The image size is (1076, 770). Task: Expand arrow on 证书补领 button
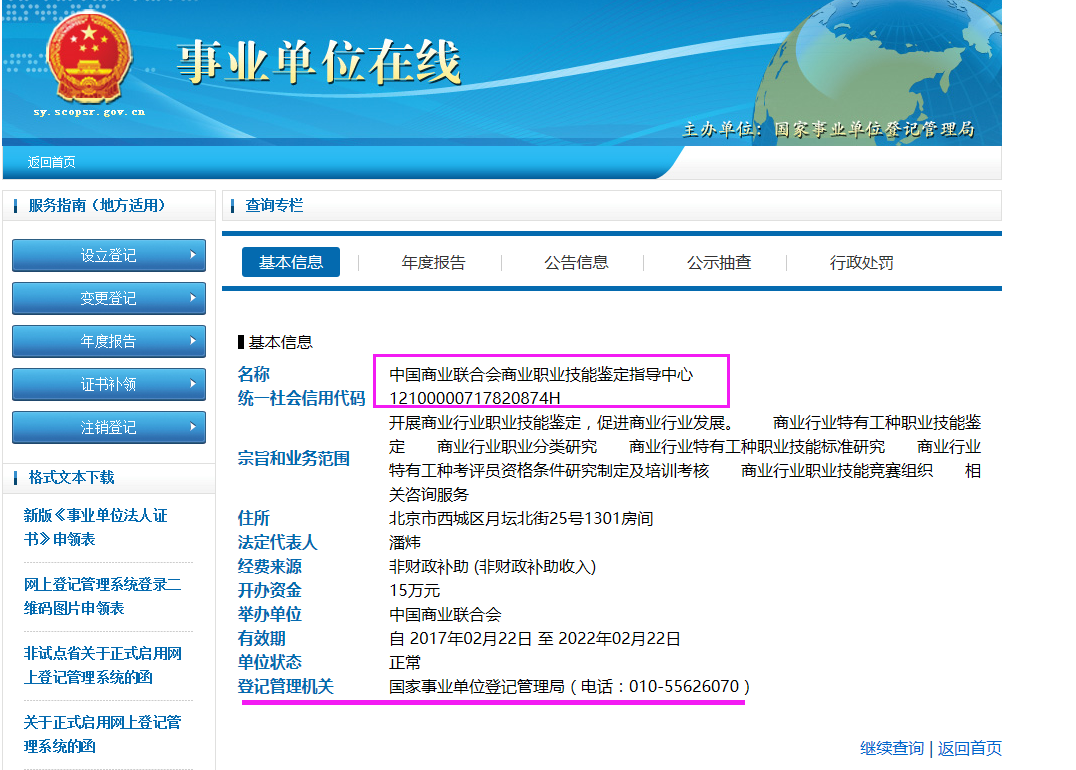click(x=193, y=384)
